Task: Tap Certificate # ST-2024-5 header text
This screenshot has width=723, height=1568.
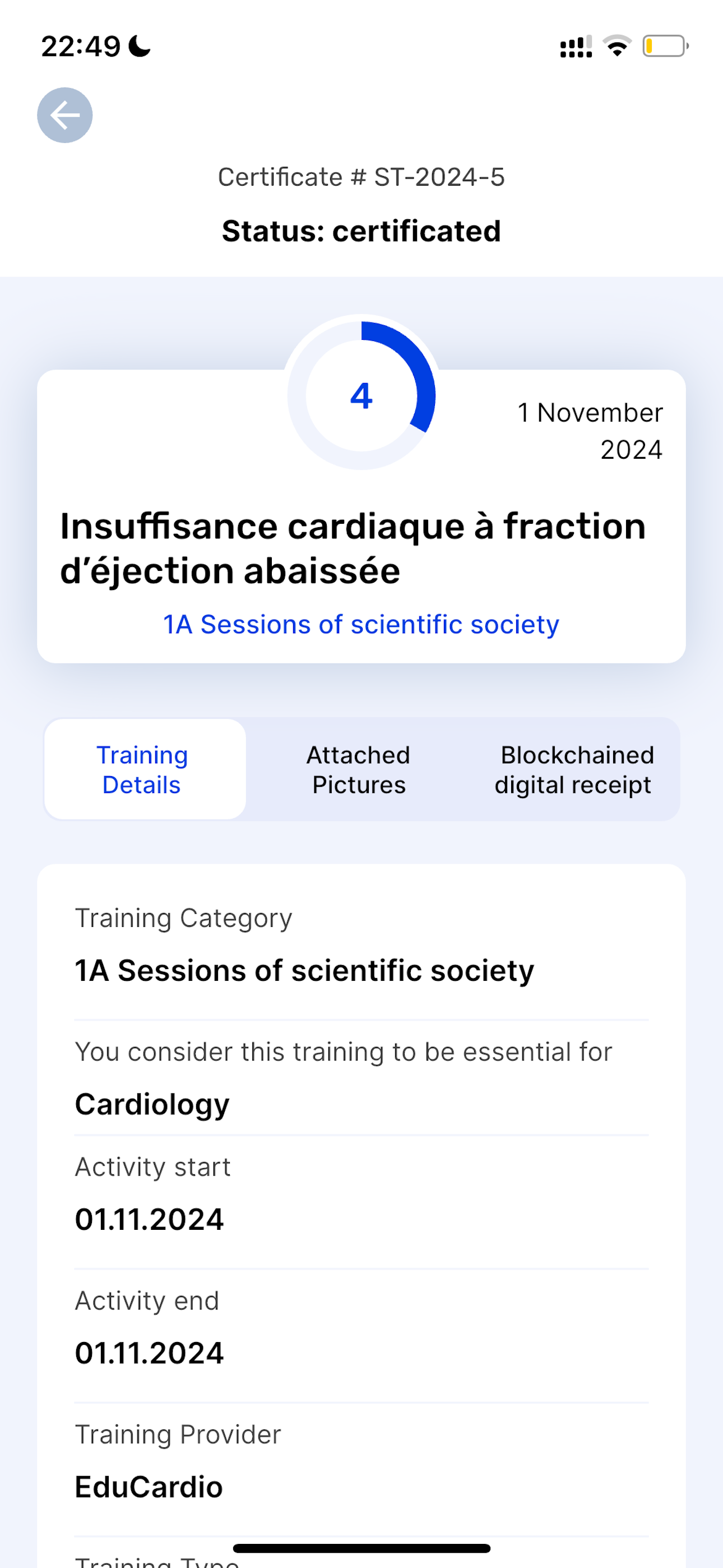Action: [x=361, y=177]
